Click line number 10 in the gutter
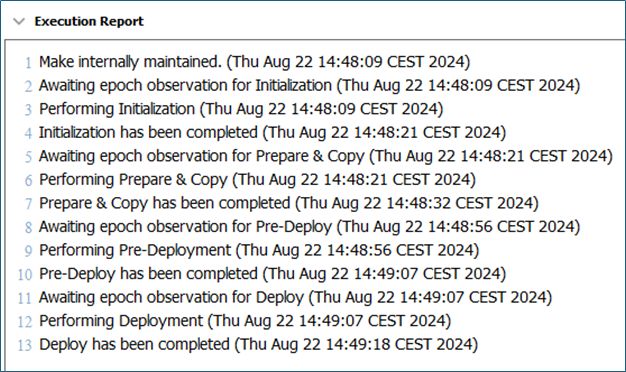626x372 pixels. (24, 275)
